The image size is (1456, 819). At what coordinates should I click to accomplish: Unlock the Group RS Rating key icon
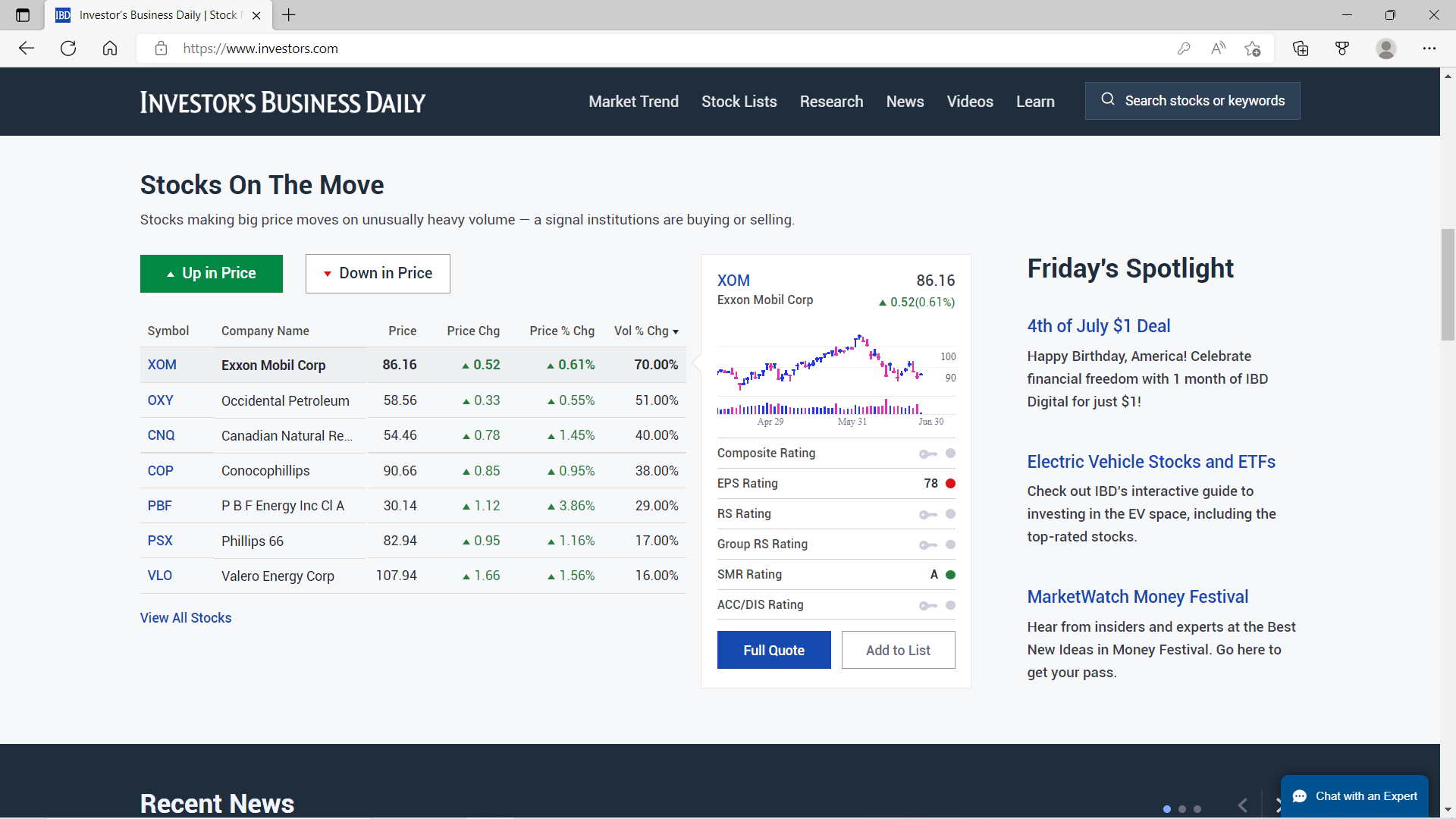928,544
